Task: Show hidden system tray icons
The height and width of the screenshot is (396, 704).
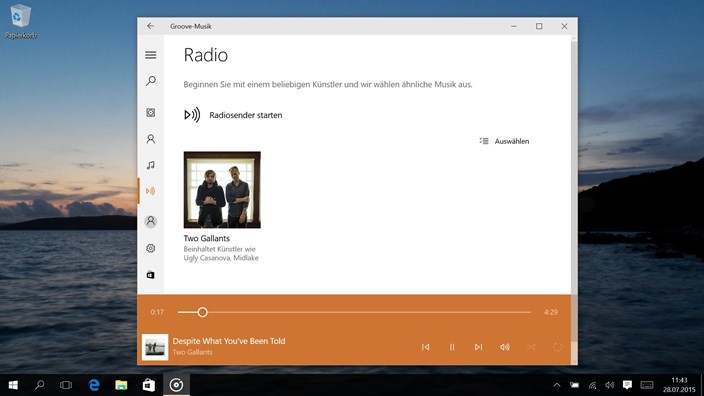Action: click(x=557, y=385)
